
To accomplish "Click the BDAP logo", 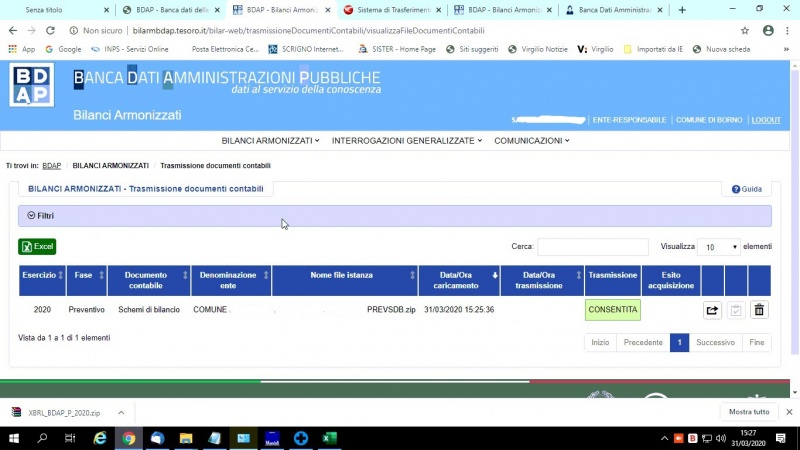I will pyautogui.click(x=32, y=85).
